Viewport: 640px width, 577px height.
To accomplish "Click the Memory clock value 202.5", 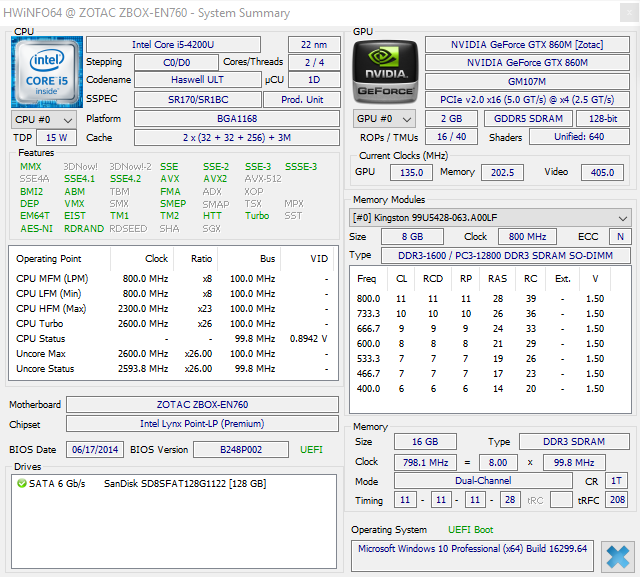I will click(502, 172).
